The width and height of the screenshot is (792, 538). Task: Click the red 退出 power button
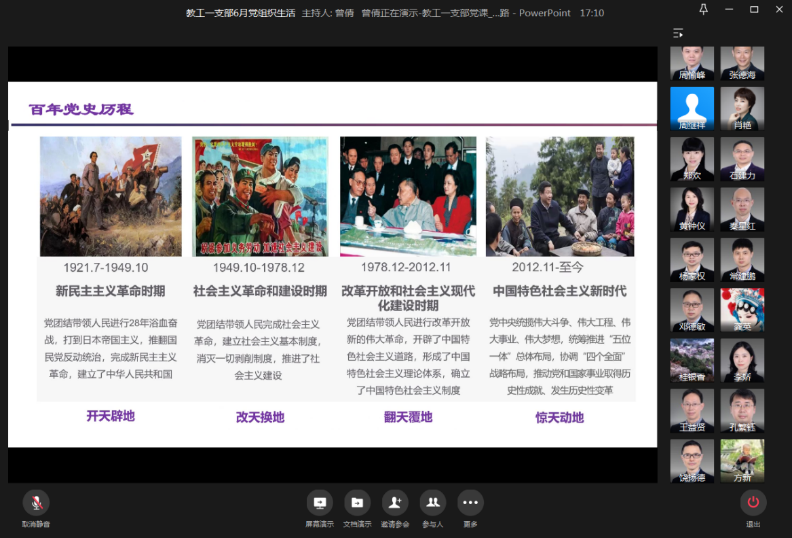pyautogui.click(x=753, y=502)
